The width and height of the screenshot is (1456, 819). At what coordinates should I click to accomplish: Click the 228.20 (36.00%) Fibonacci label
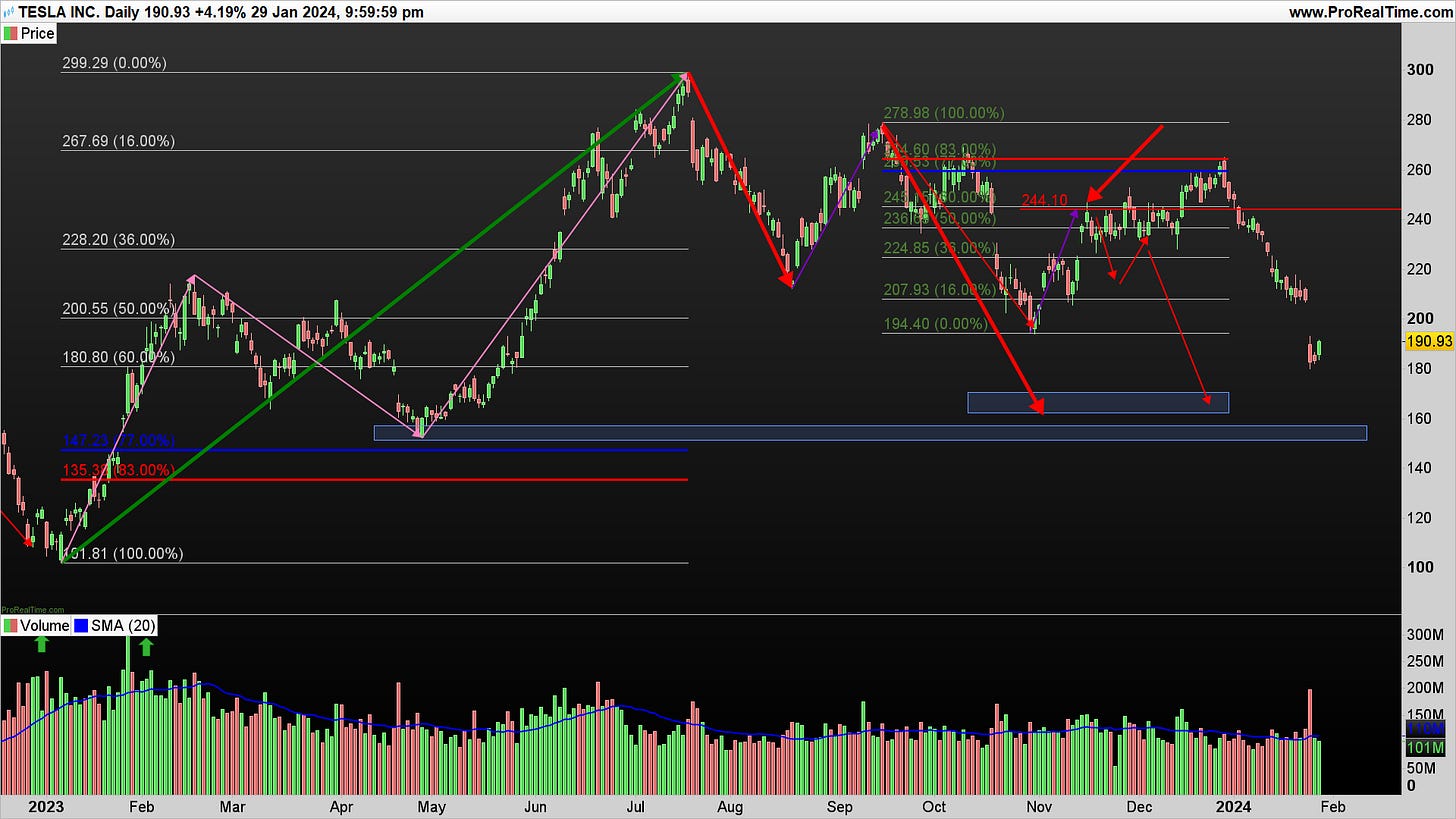pyautogui.click(x=118, y=240)
